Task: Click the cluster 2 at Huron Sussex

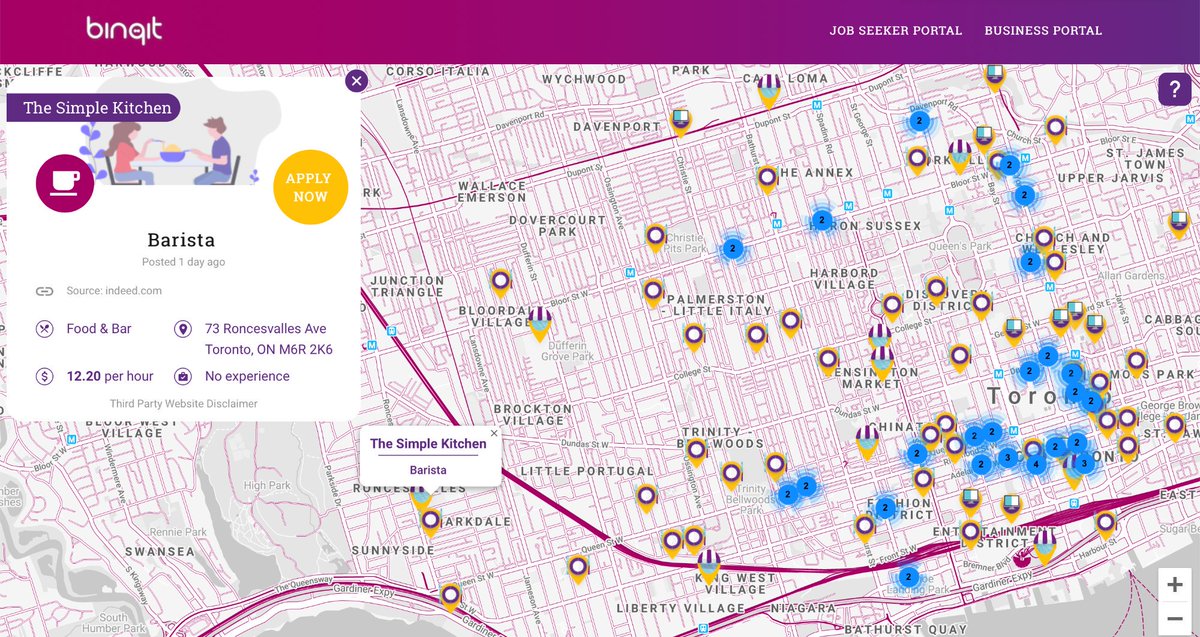Action: tap(822, 220)
